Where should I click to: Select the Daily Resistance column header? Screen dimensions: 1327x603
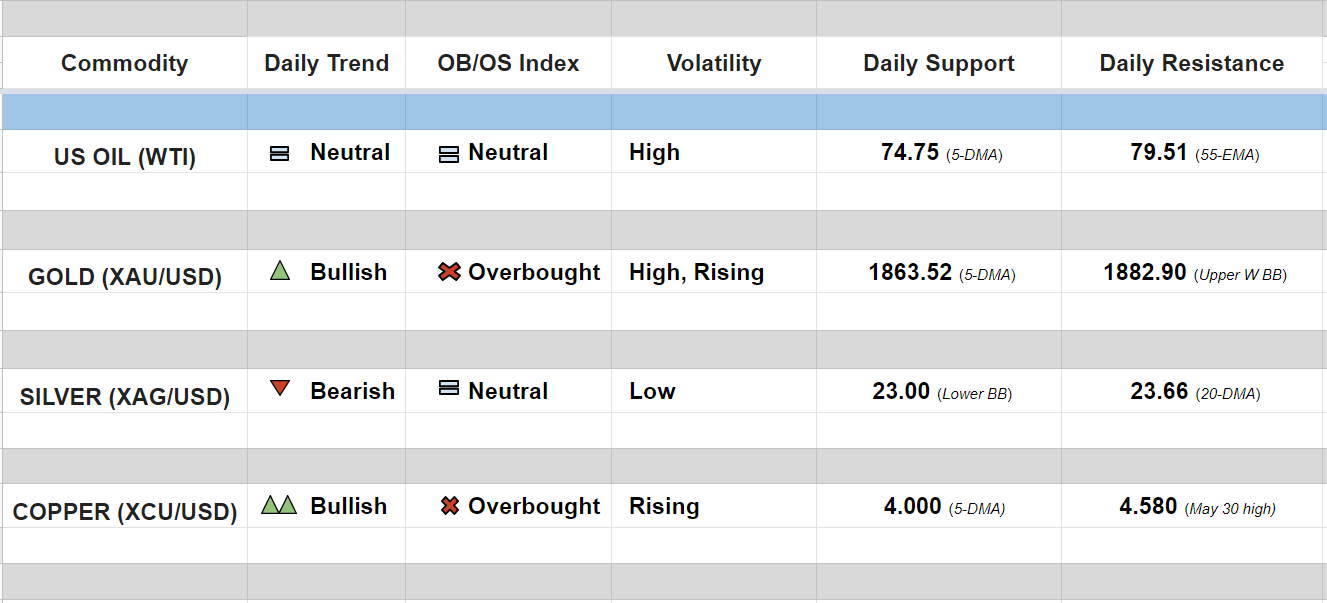click(x=1192, y=63)
